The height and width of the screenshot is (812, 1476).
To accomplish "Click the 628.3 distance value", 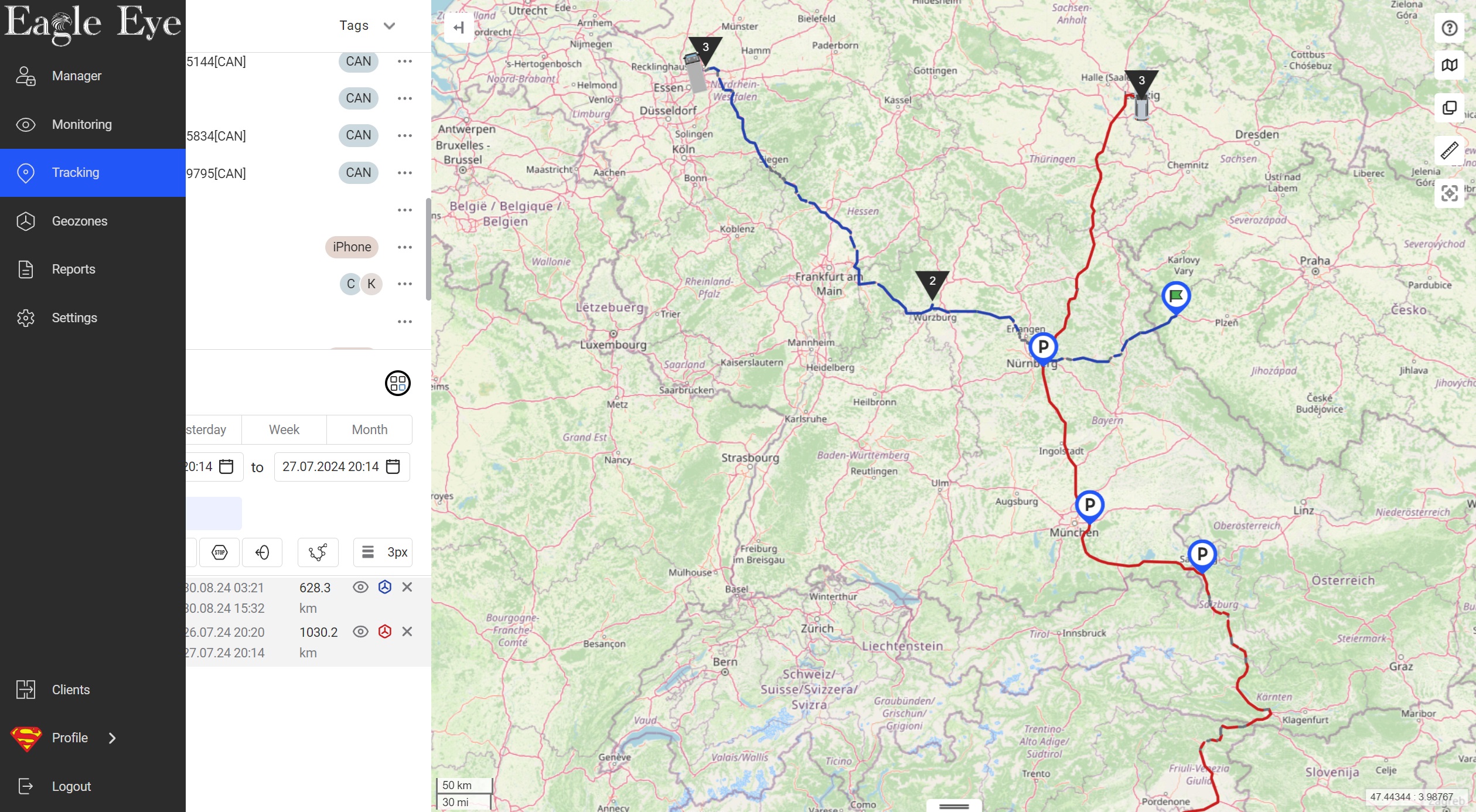I will click(x=315, y=588).
